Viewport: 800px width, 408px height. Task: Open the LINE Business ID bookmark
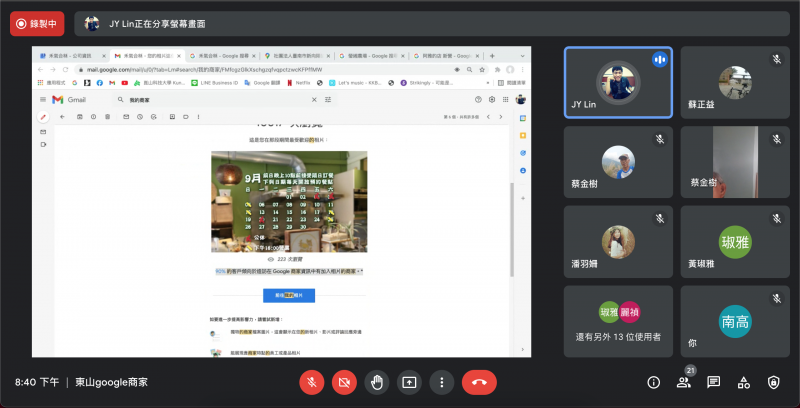[x=214, y=83]
